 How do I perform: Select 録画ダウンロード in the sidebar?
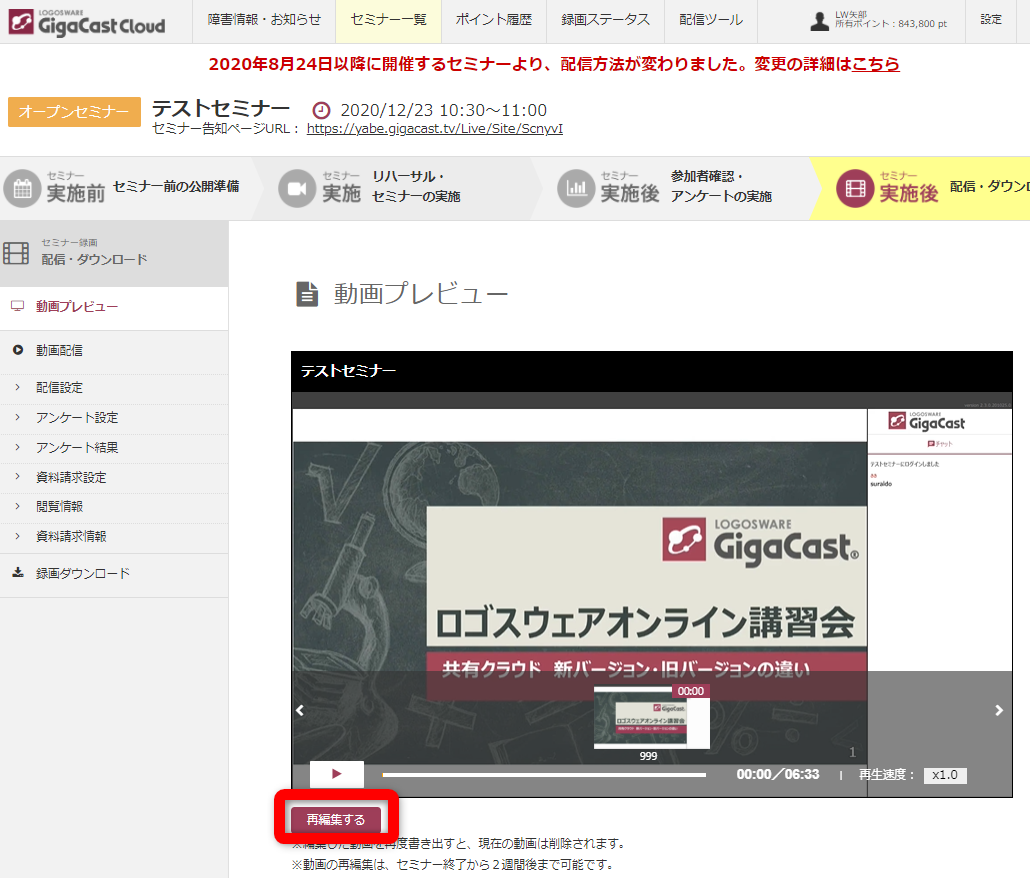point(83,574)
